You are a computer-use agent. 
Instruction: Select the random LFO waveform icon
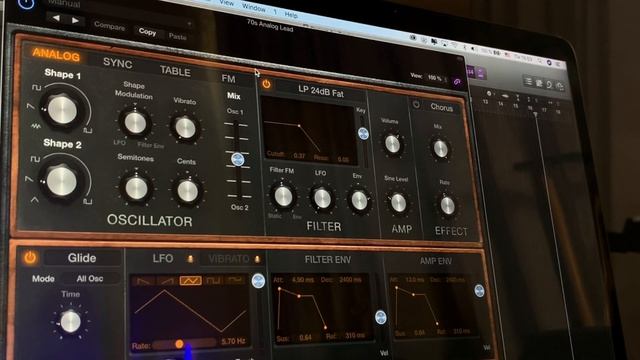coord(235,280)
